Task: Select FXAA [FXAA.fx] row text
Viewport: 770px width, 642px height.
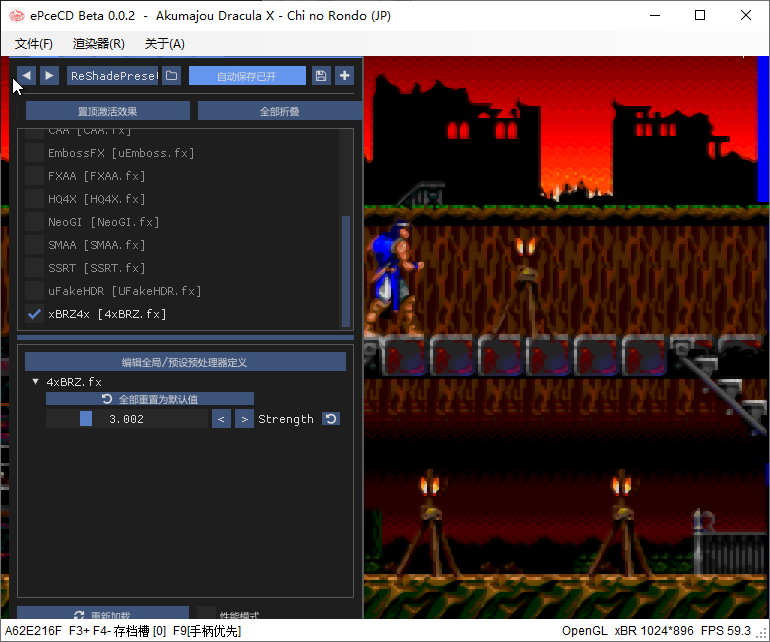Action: tap(96, 176)
